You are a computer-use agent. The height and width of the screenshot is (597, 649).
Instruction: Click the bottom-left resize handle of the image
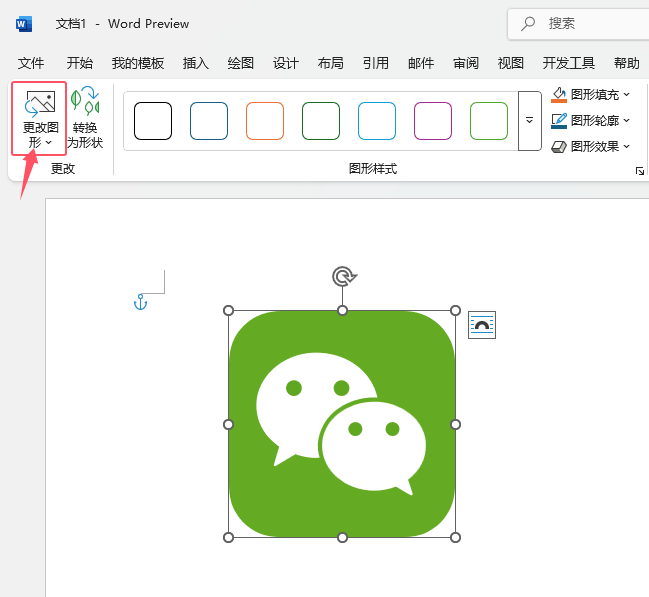point(228,537)
